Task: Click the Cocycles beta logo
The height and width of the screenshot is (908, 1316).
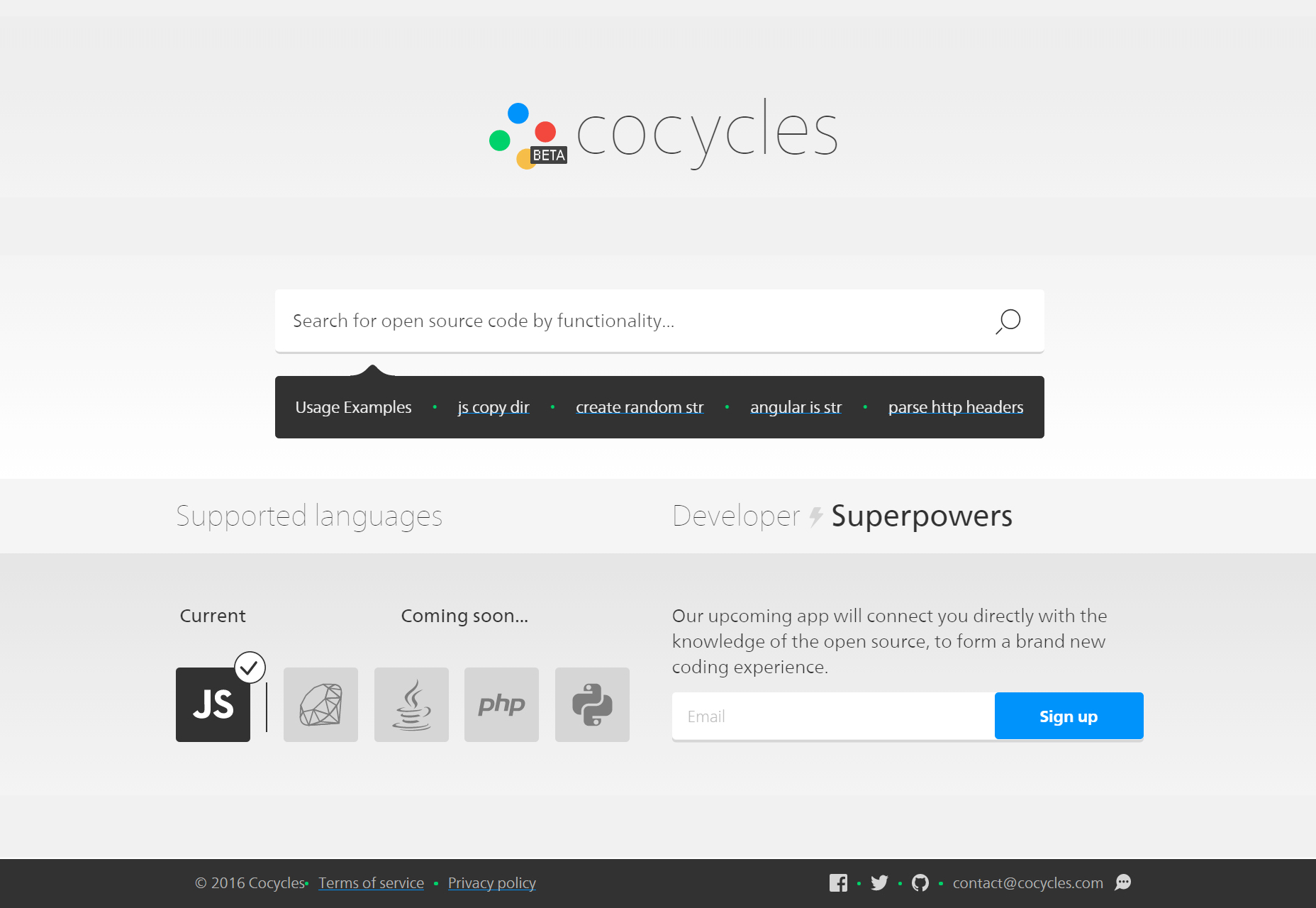Action: (663, 133)
